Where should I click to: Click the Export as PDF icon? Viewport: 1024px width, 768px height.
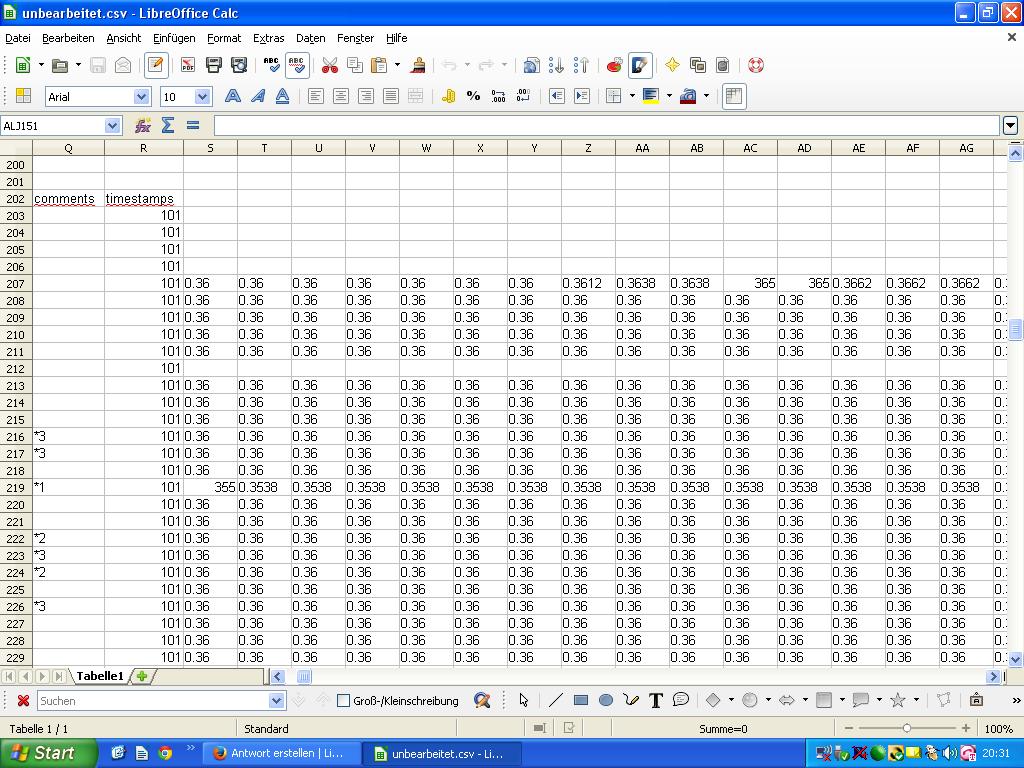coord(188,65)
